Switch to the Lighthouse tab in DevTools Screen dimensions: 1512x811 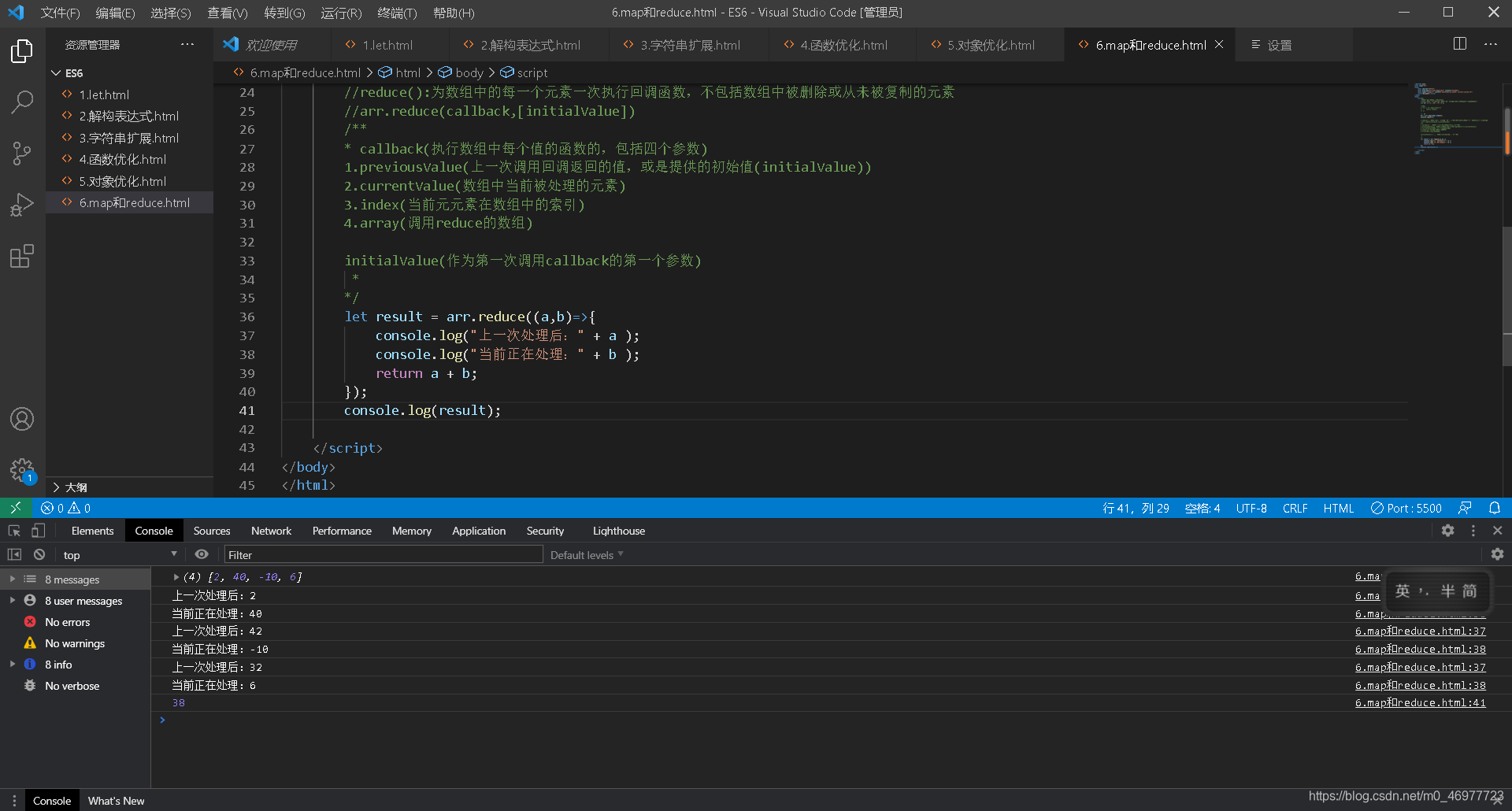click(x=619, y=531)
